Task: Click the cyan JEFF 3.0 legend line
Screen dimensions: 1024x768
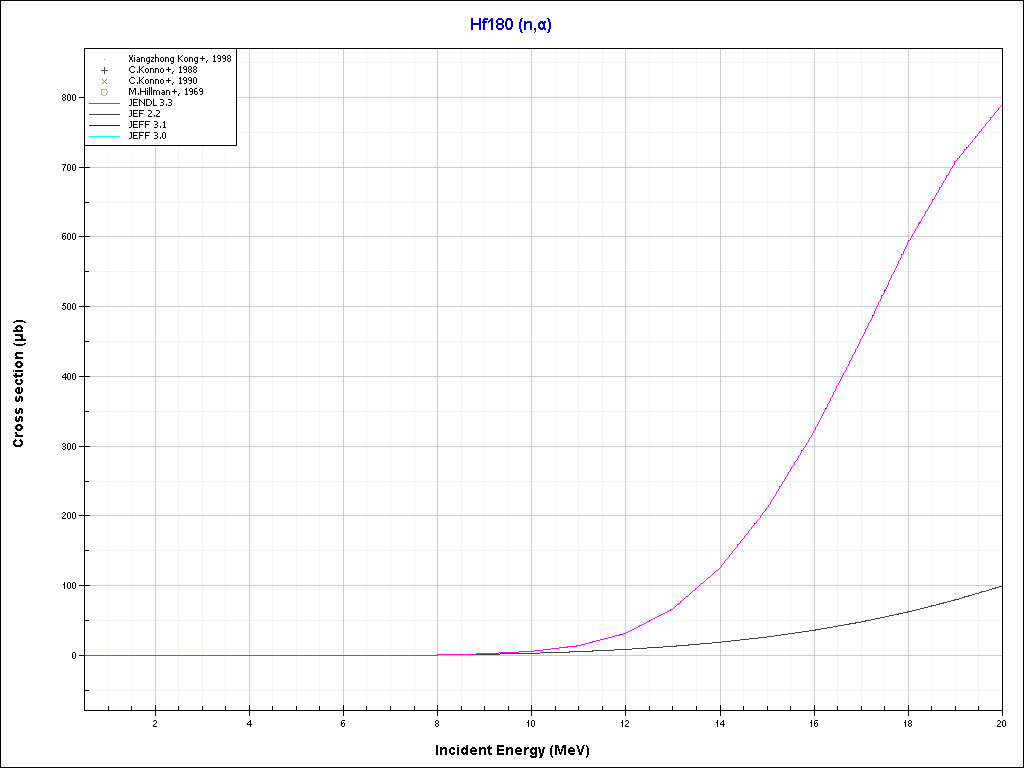Action: pos(104,136)
